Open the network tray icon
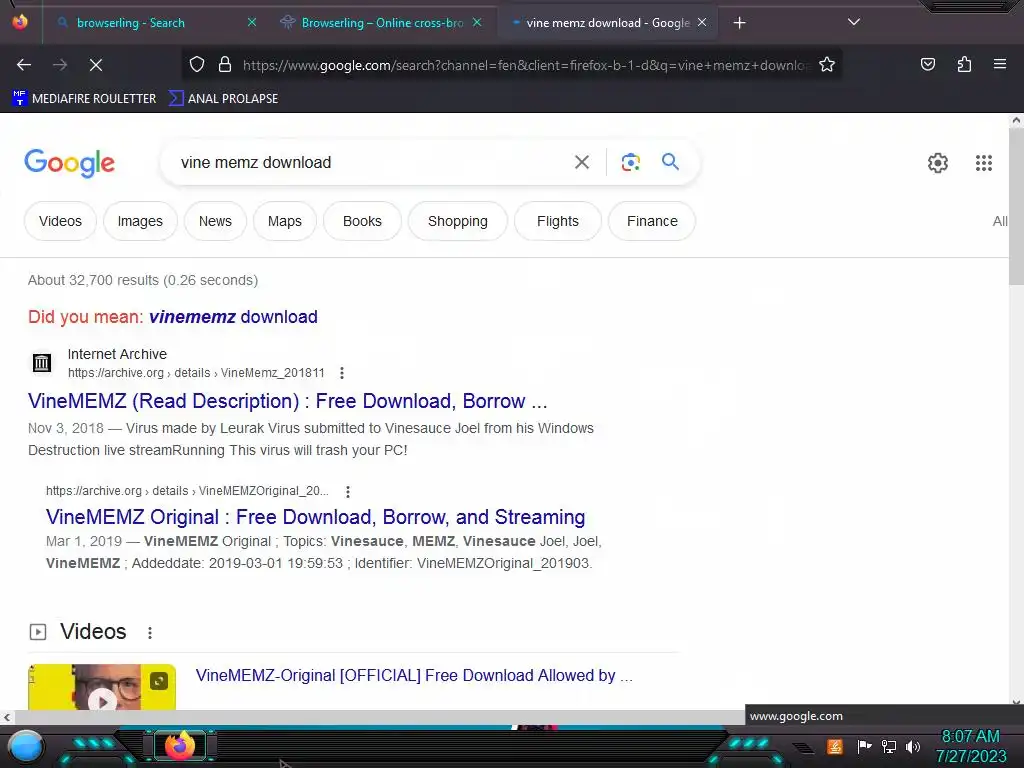Image resolution: width=1024 pixels, height=768 pixels. tap(889, 746)
